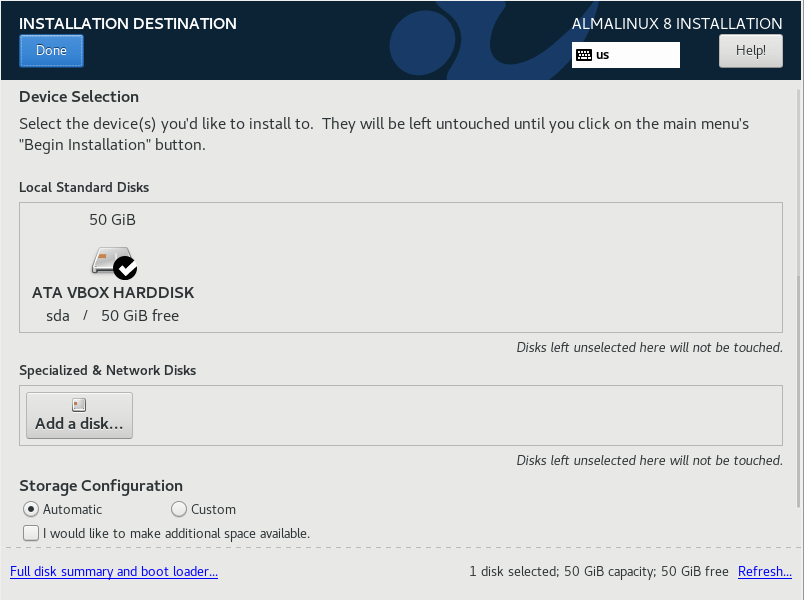Image resolution: width=804 pixels, height=600 pixels.
Task: Open Full disk summary and boot loader link
Action: click(114, 571)
